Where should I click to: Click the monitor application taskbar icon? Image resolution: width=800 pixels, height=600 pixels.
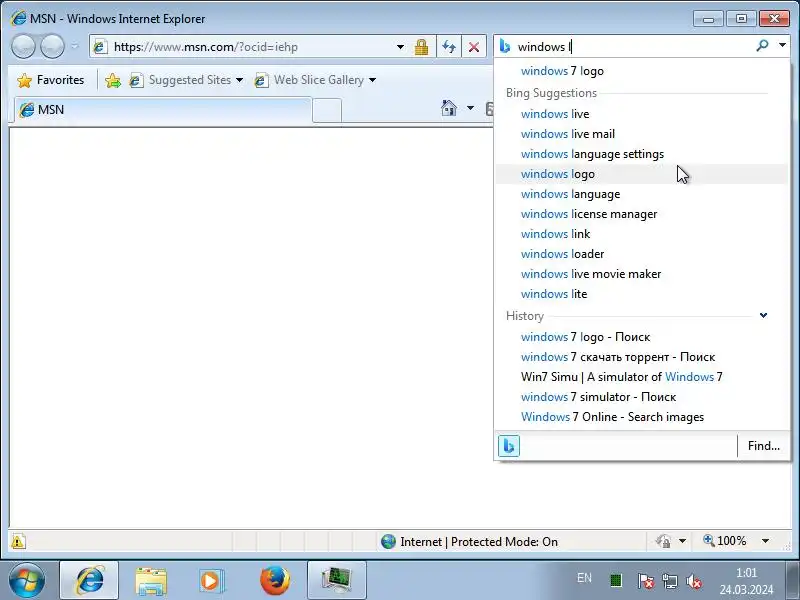click(337, 580)
